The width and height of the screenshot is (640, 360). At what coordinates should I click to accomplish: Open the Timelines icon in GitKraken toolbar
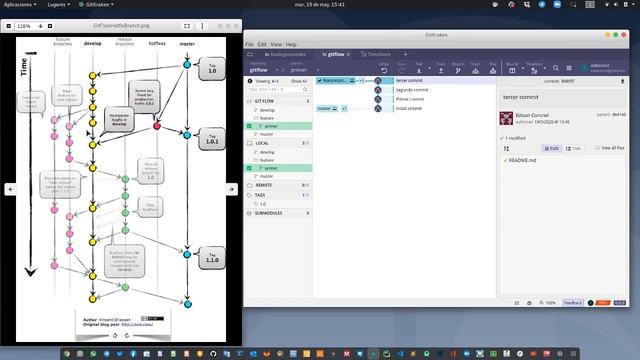click(x=534, y=70)
